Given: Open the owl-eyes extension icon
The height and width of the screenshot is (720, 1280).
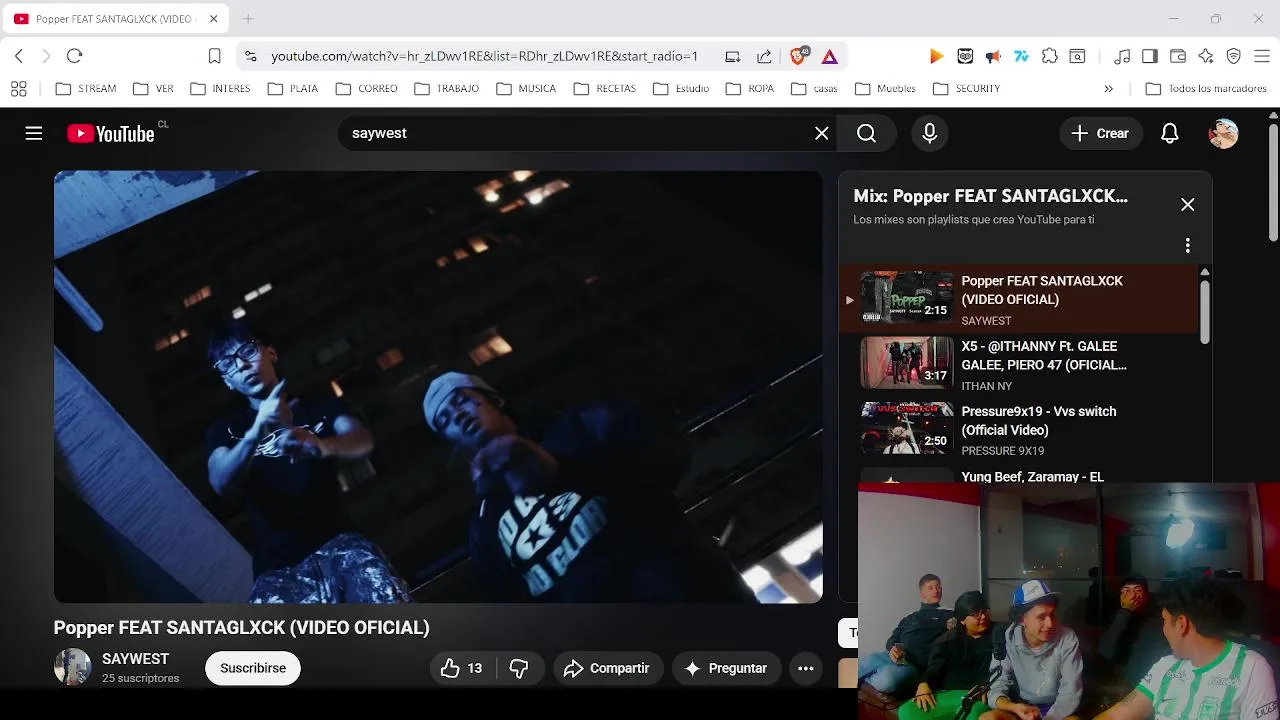Looking at the screenshot, I should pos(965,56).
